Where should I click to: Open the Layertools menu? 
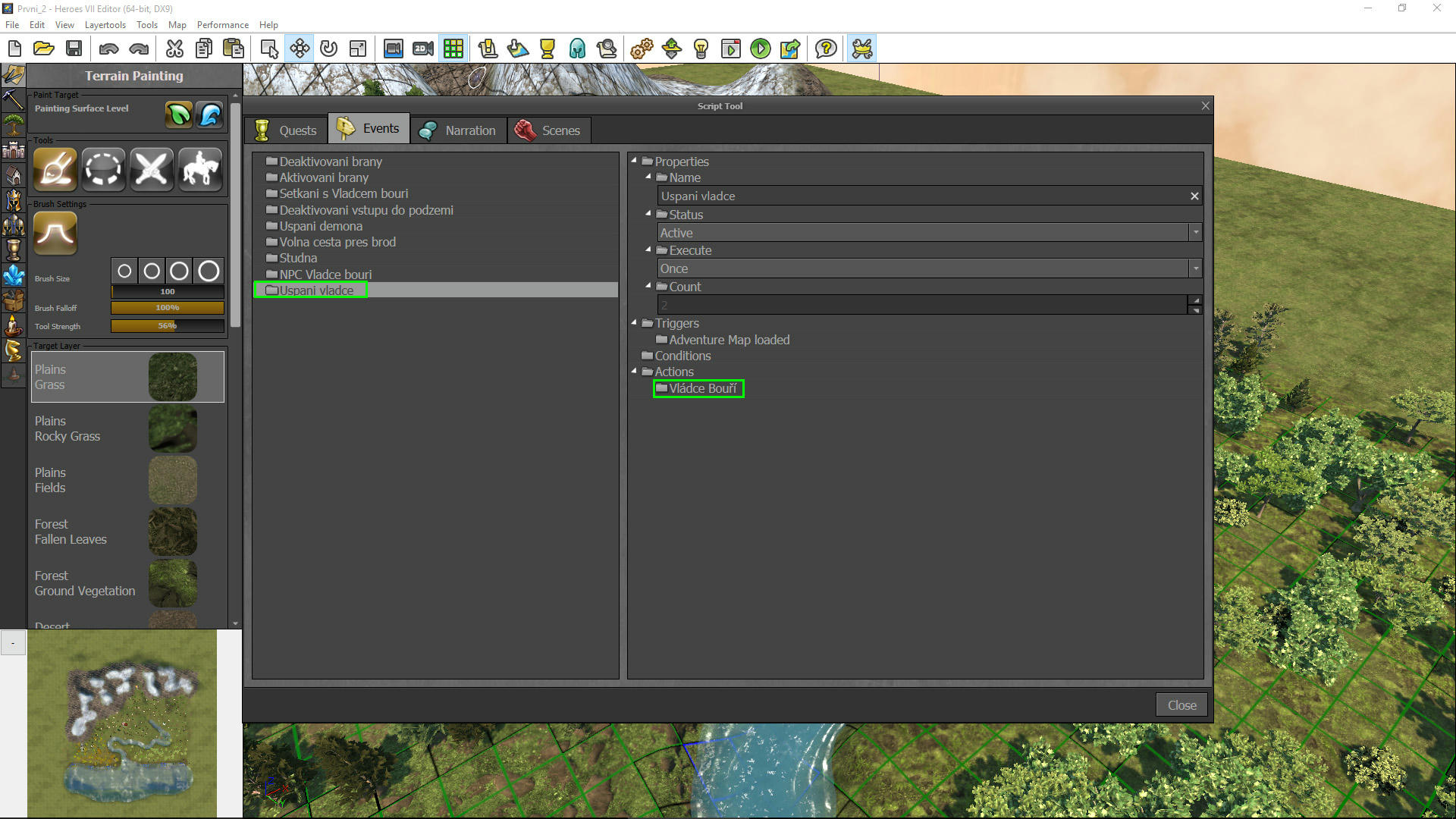pos(105,25)
